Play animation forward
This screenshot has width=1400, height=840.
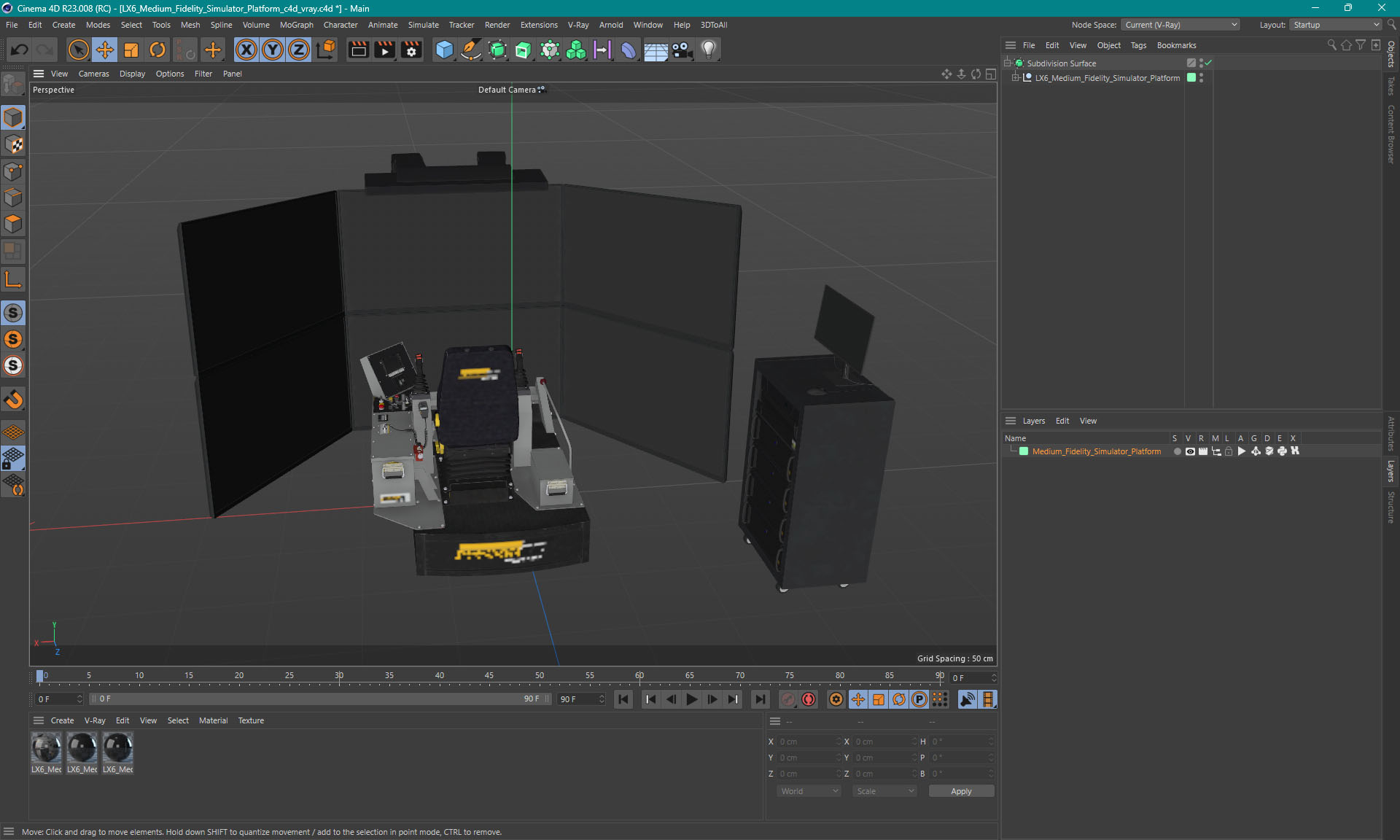(692, 699)
